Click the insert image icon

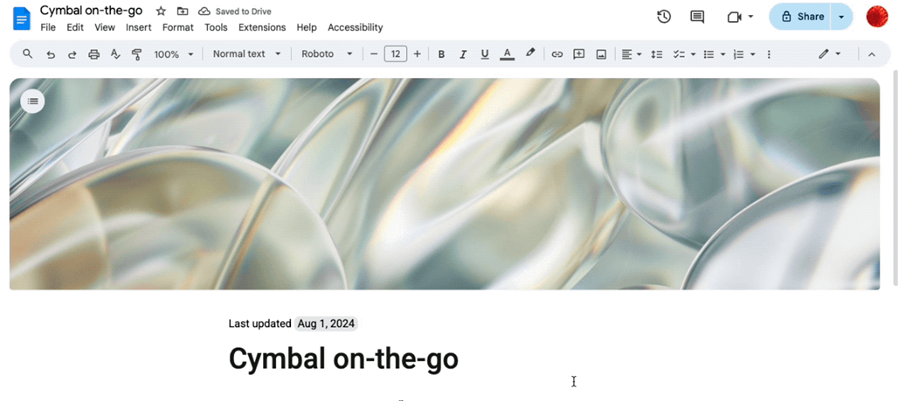pyautogui.click(x=601, y=54)
